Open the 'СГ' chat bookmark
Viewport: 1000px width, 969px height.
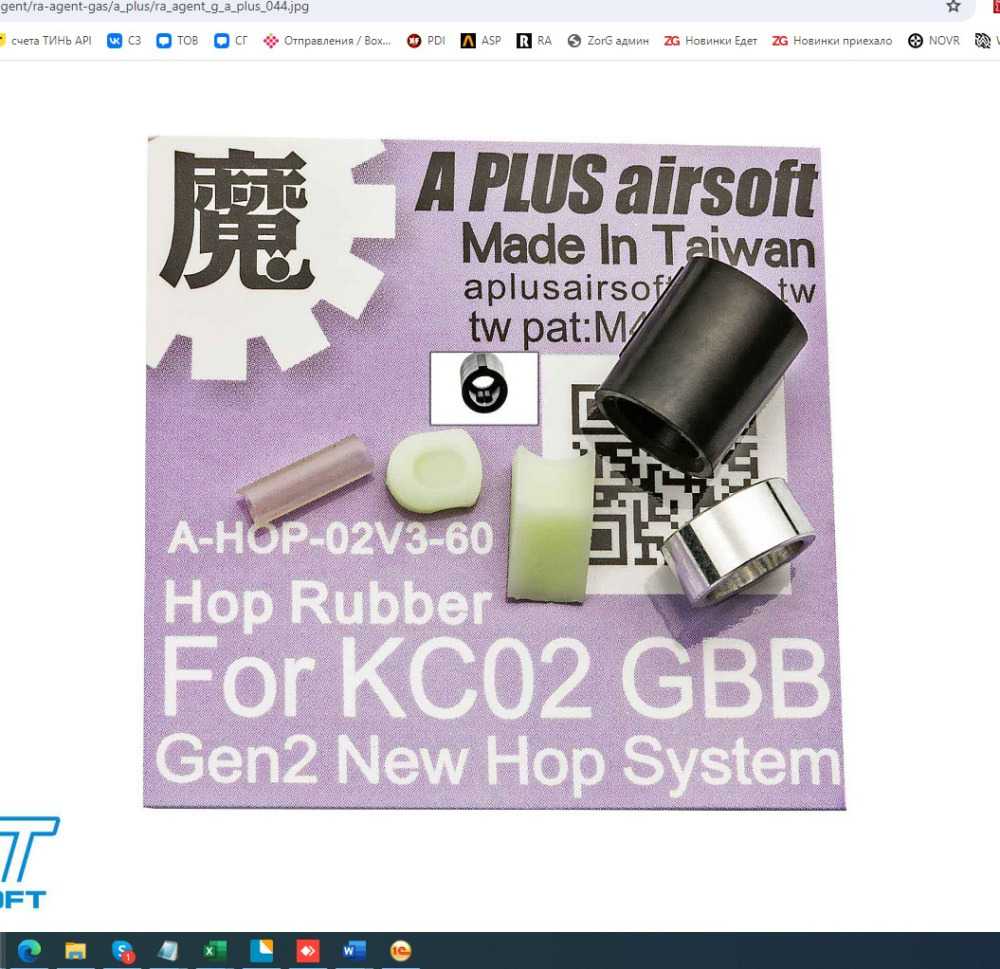[x=231, y=41]
